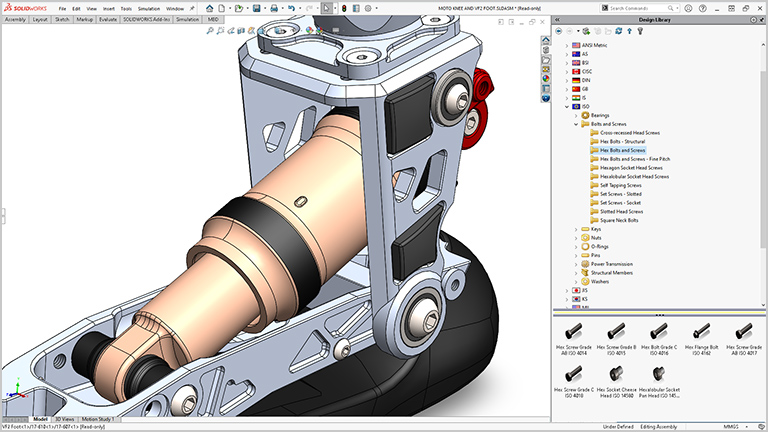This screenshot has width=768, height=432.
Task: Pin the Design Library panel
Action: coord(761,18)
